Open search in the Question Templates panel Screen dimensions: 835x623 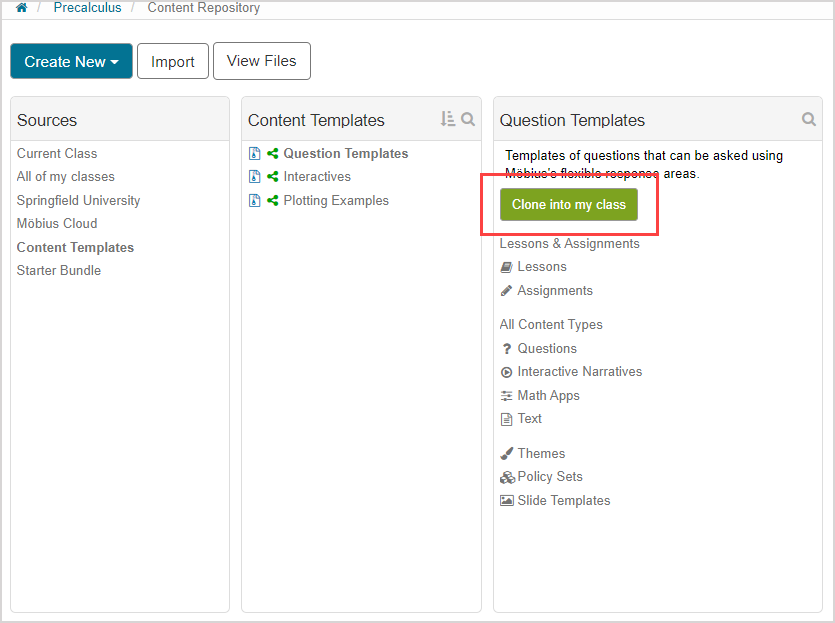(809, 118)
